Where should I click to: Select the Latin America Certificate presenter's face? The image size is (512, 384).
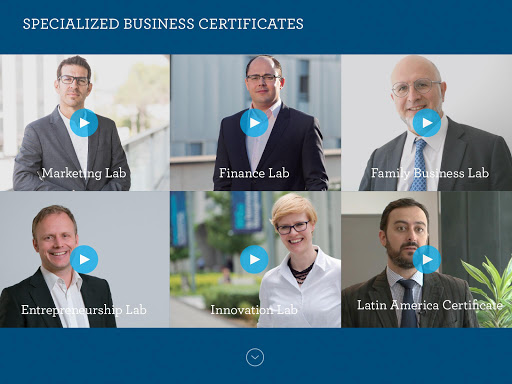[x=405, y=235]
